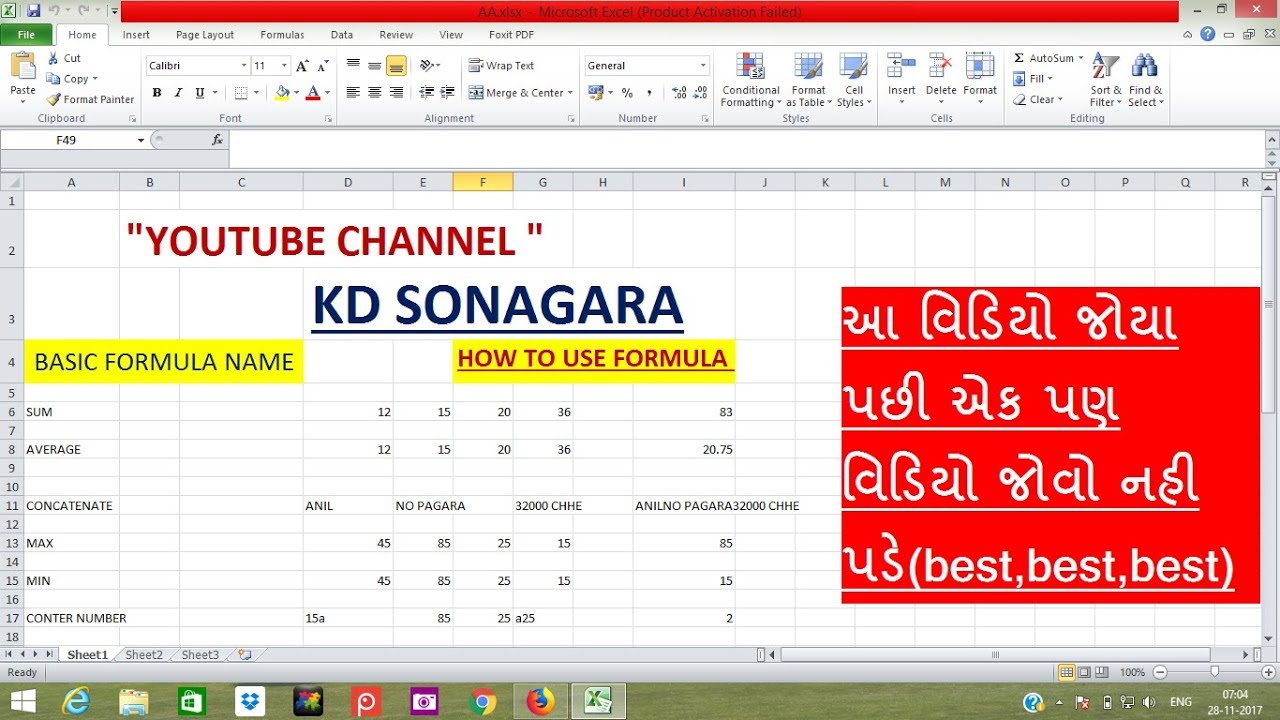Open the File tab
This screenshot has height=720, width=1280.
[27, 35]
